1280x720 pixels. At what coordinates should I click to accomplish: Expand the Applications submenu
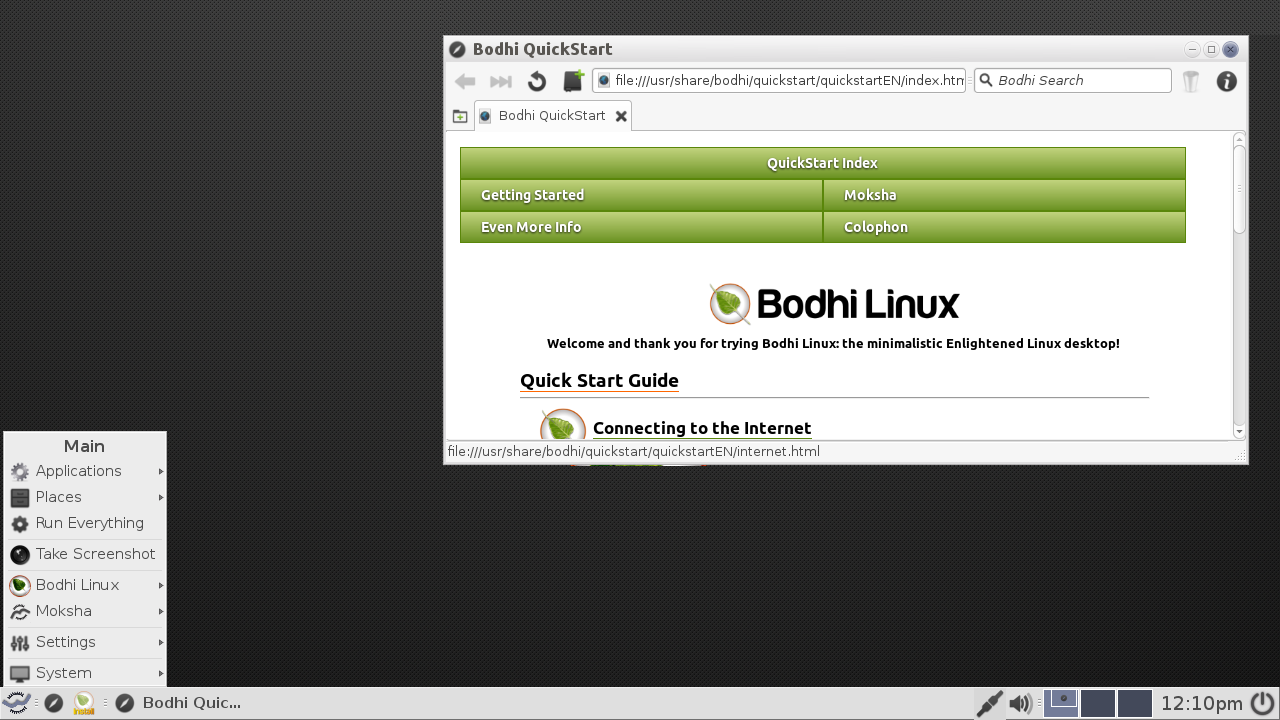click(x=85, y=471)
